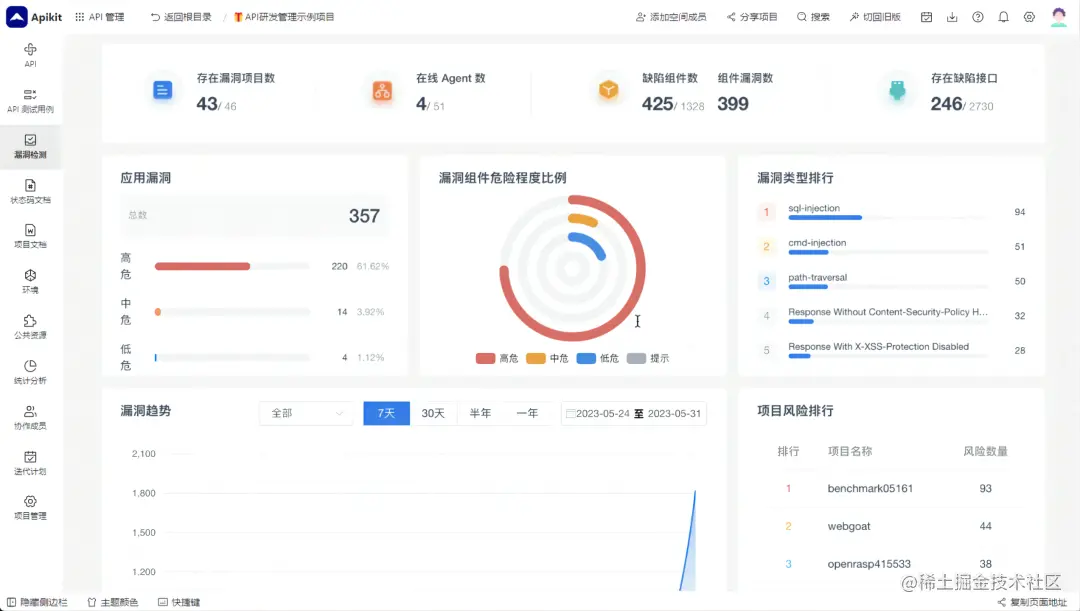Image resolution: width=1080 pixels, height=611 pixels.
Task: Select the 30天 tab
Action: tap(433, 413)
